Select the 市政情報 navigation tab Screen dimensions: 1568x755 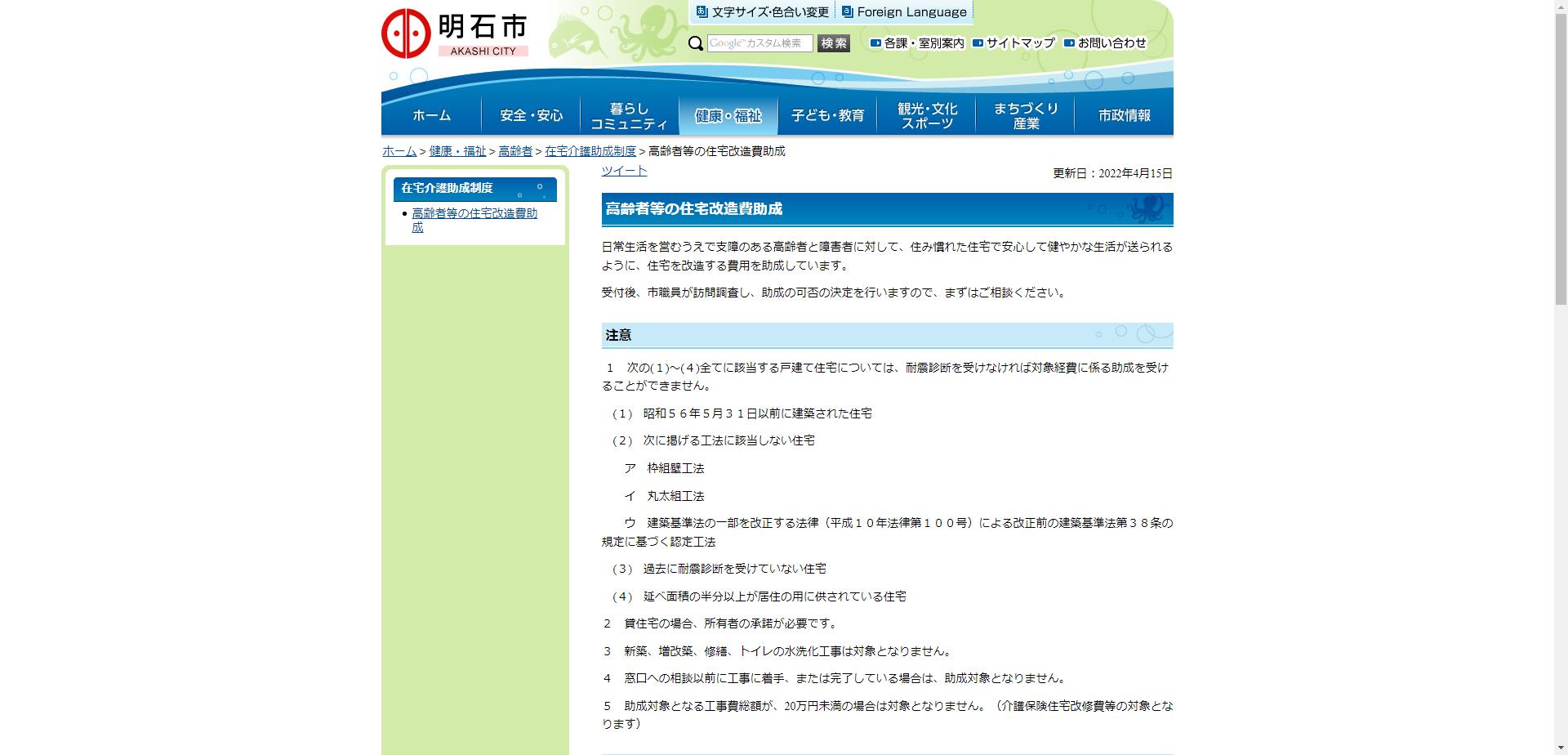pyautogui.click(x=1124, y=115)
